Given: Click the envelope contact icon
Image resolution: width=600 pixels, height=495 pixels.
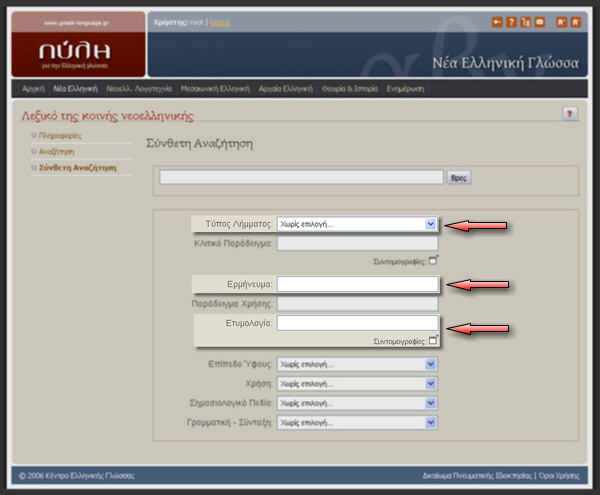Looking at the screenshot, I should [x=539, y=21].
